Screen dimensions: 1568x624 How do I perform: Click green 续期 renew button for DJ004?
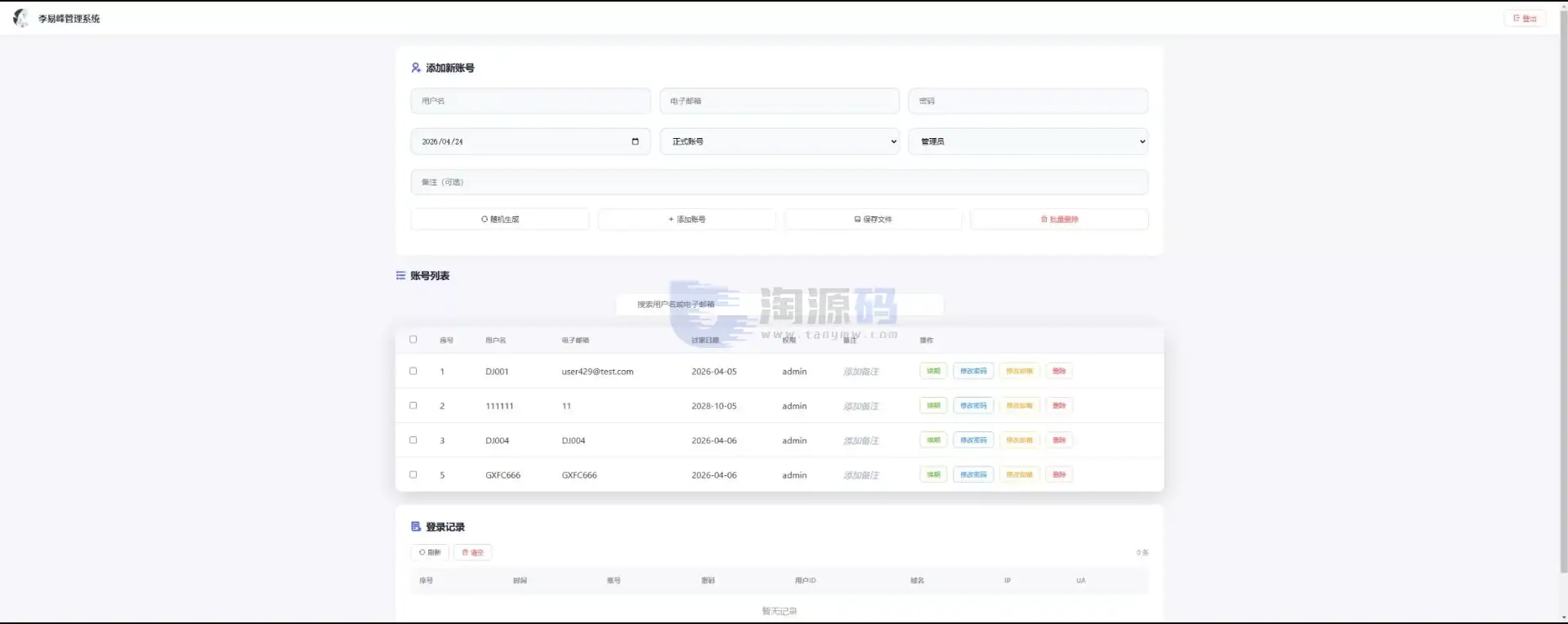point(933,440)
